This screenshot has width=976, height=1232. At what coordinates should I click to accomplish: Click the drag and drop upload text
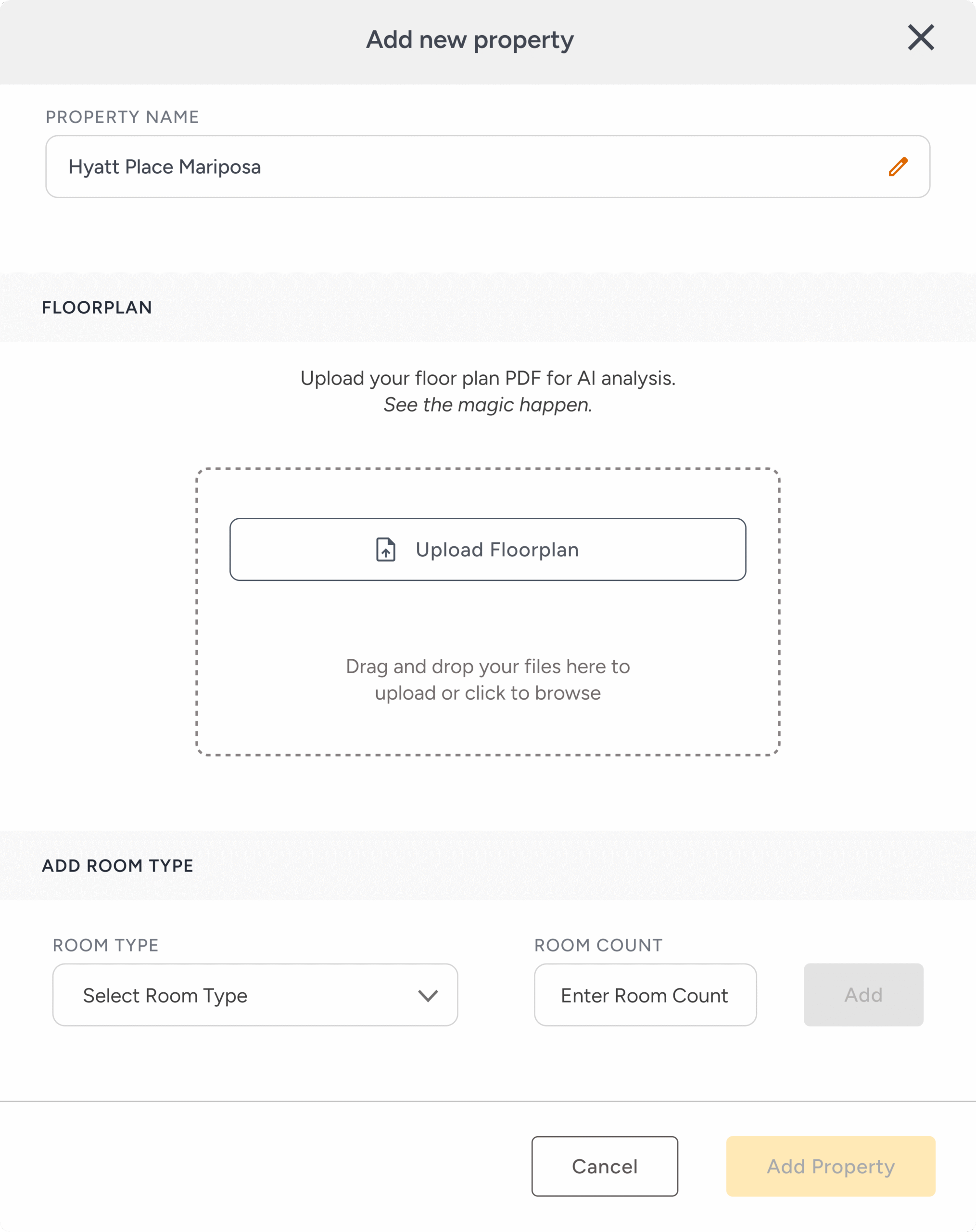pos(488,680)
